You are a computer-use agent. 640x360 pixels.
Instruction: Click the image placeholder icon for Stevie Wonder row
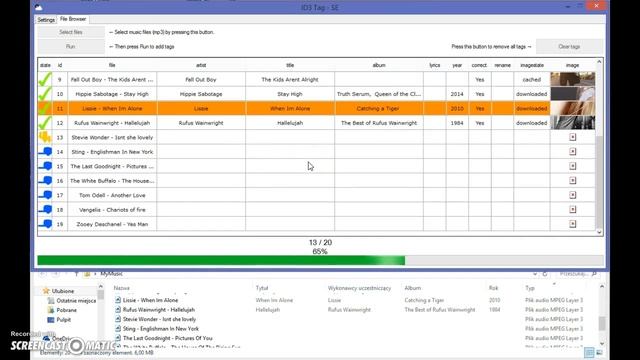click(573, 137)
